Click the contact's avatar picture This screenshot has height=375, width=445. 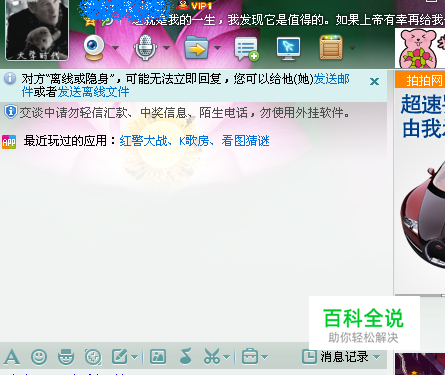point(37,30)
